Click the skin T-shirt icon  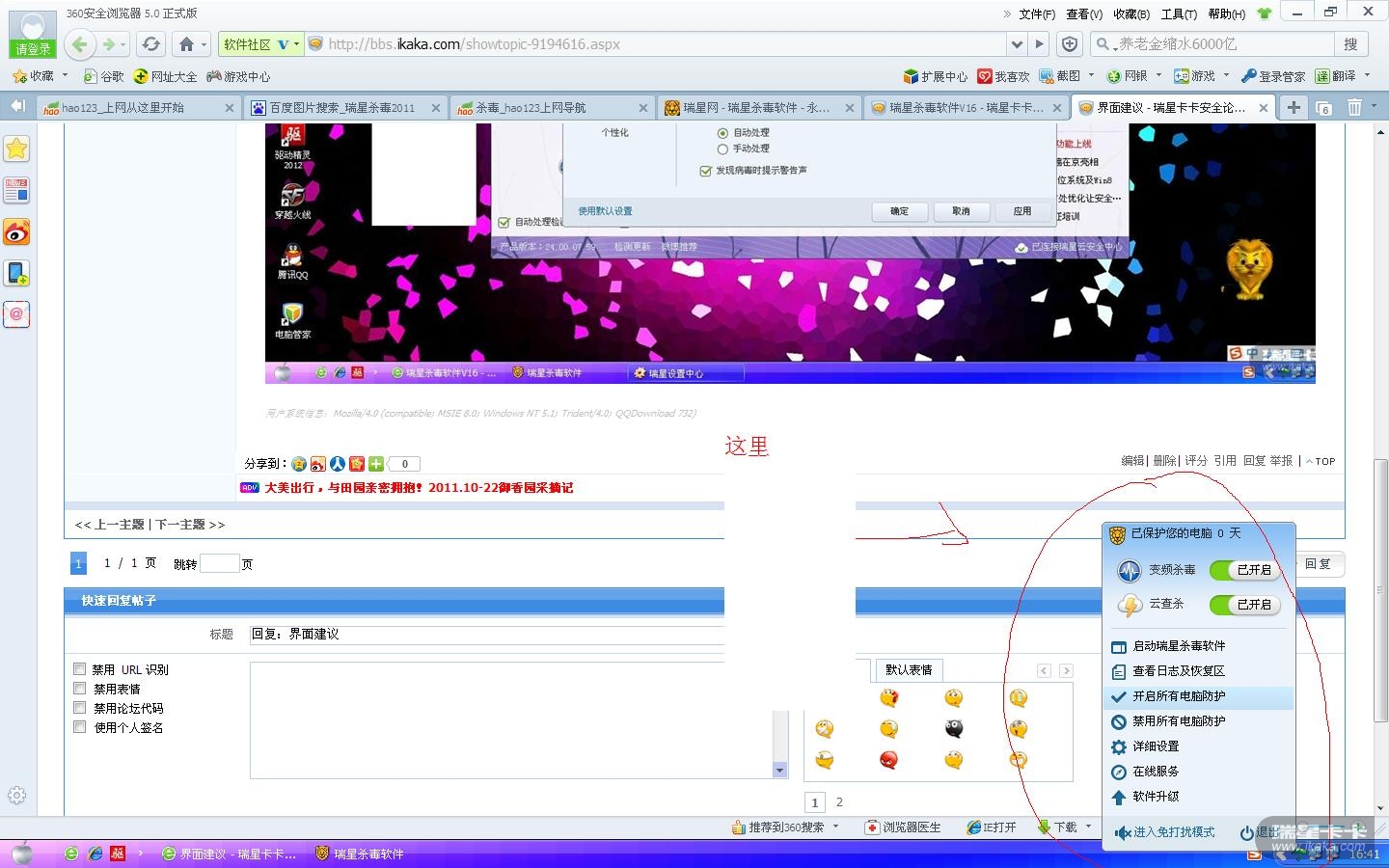click(x=1264, y=14)
